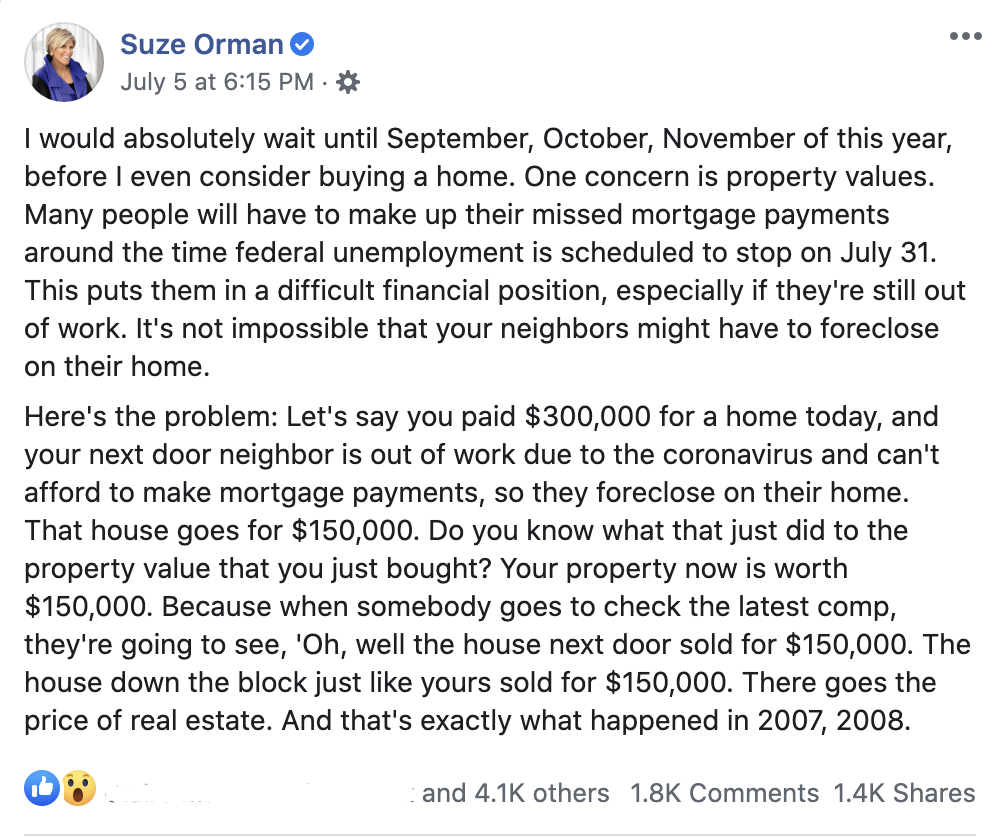Image resolution: width=998 pixels, height=838 pixels.
Task: Open Suze Orman's profile picture
Action: coord(63,61)
